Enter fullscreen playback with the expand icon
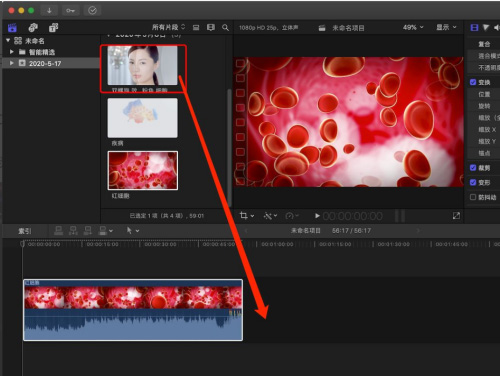500x376 pixels. click(456, 216)
